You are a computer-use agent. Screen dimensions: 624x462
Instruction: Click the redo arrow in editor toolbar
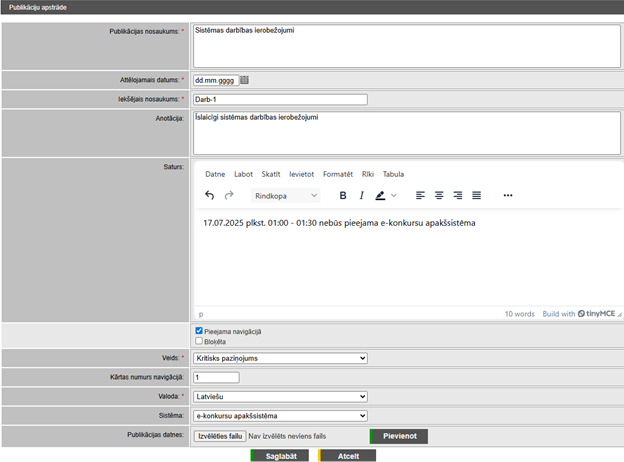229,195
